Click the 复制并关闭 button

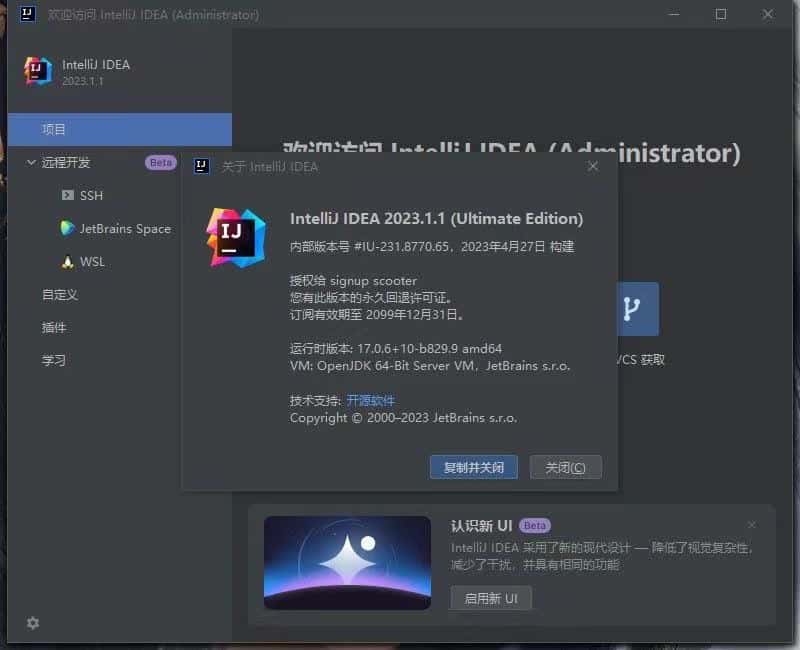pos(473,467)
